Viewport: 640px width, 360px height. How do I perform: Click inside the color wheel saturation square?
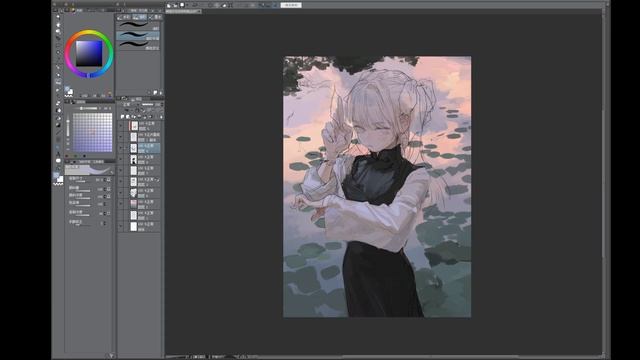(89, 53)
